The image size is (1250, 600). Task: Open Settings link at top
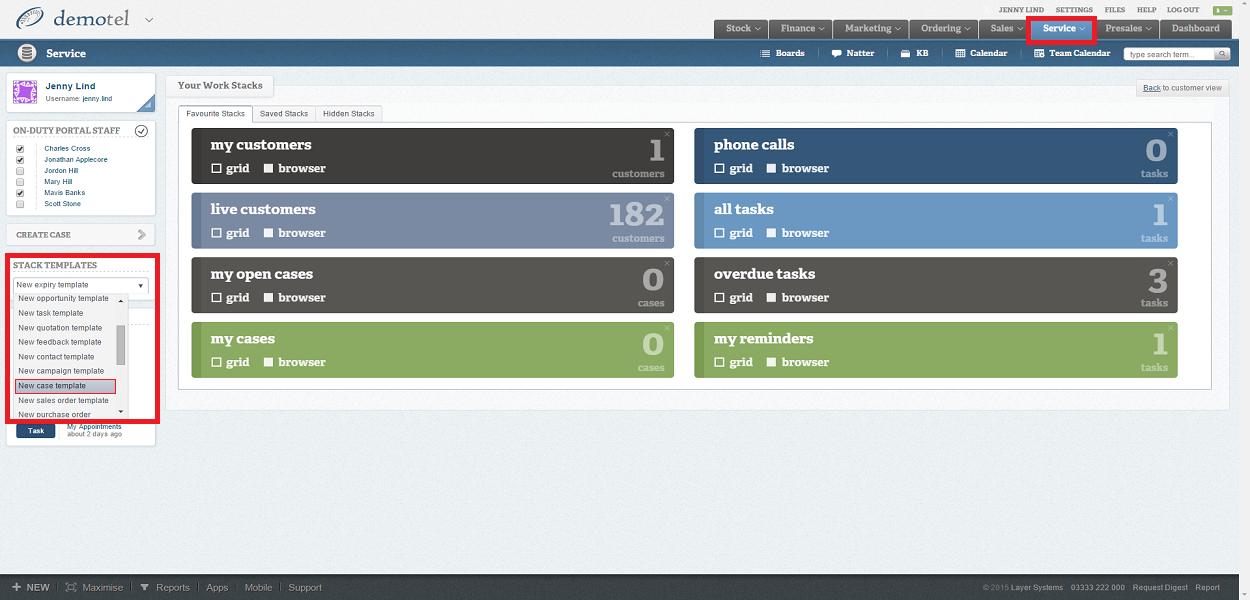(1074, 10)
